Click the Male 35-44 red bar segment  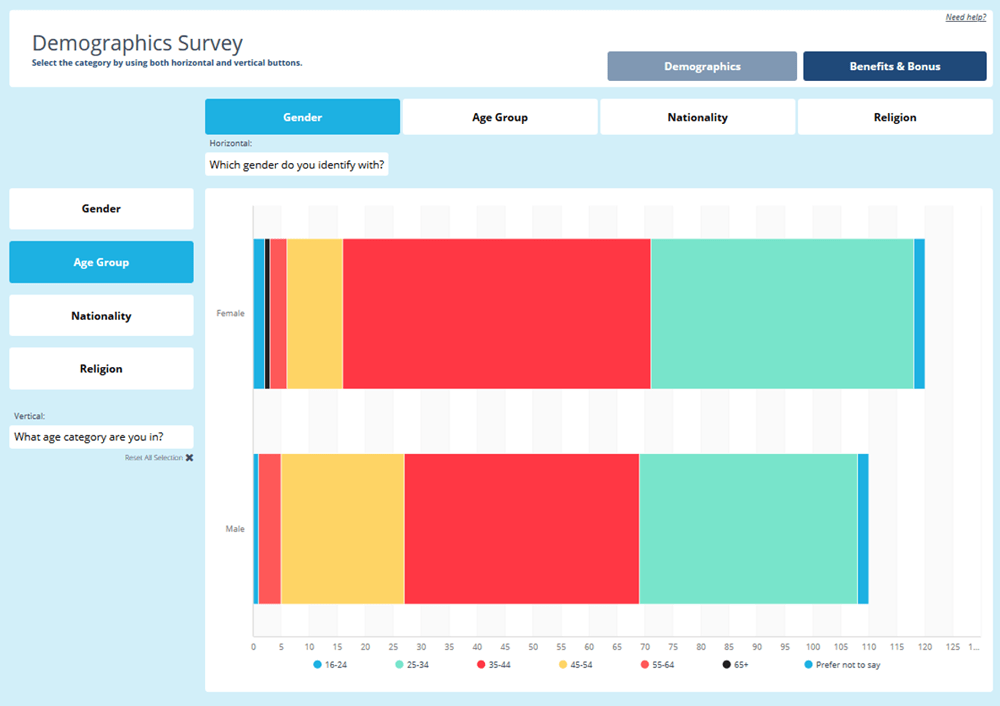coord(522,529)
